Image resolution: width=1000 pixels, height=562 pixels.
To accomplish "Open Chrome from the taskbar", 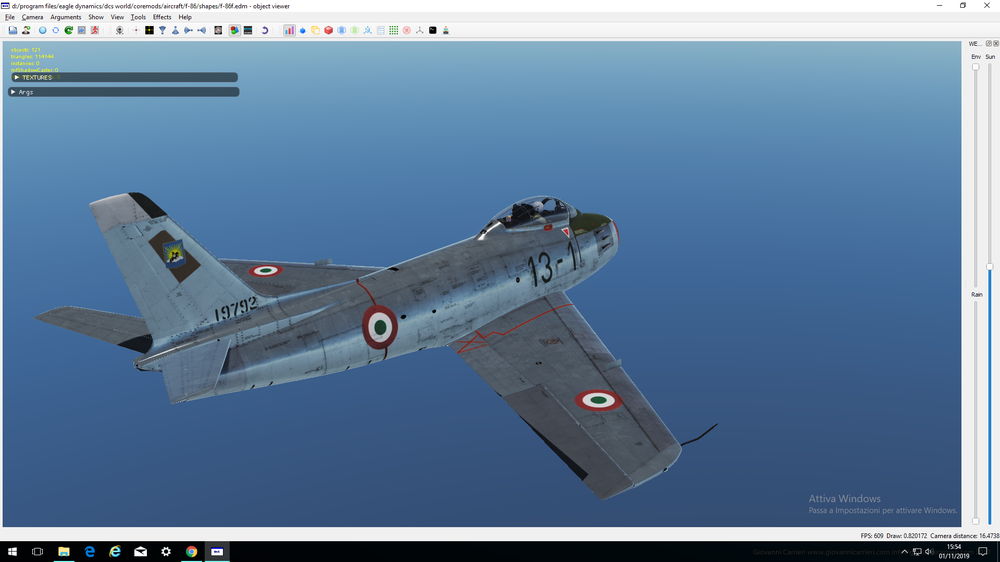I will [x=191, y=551].
